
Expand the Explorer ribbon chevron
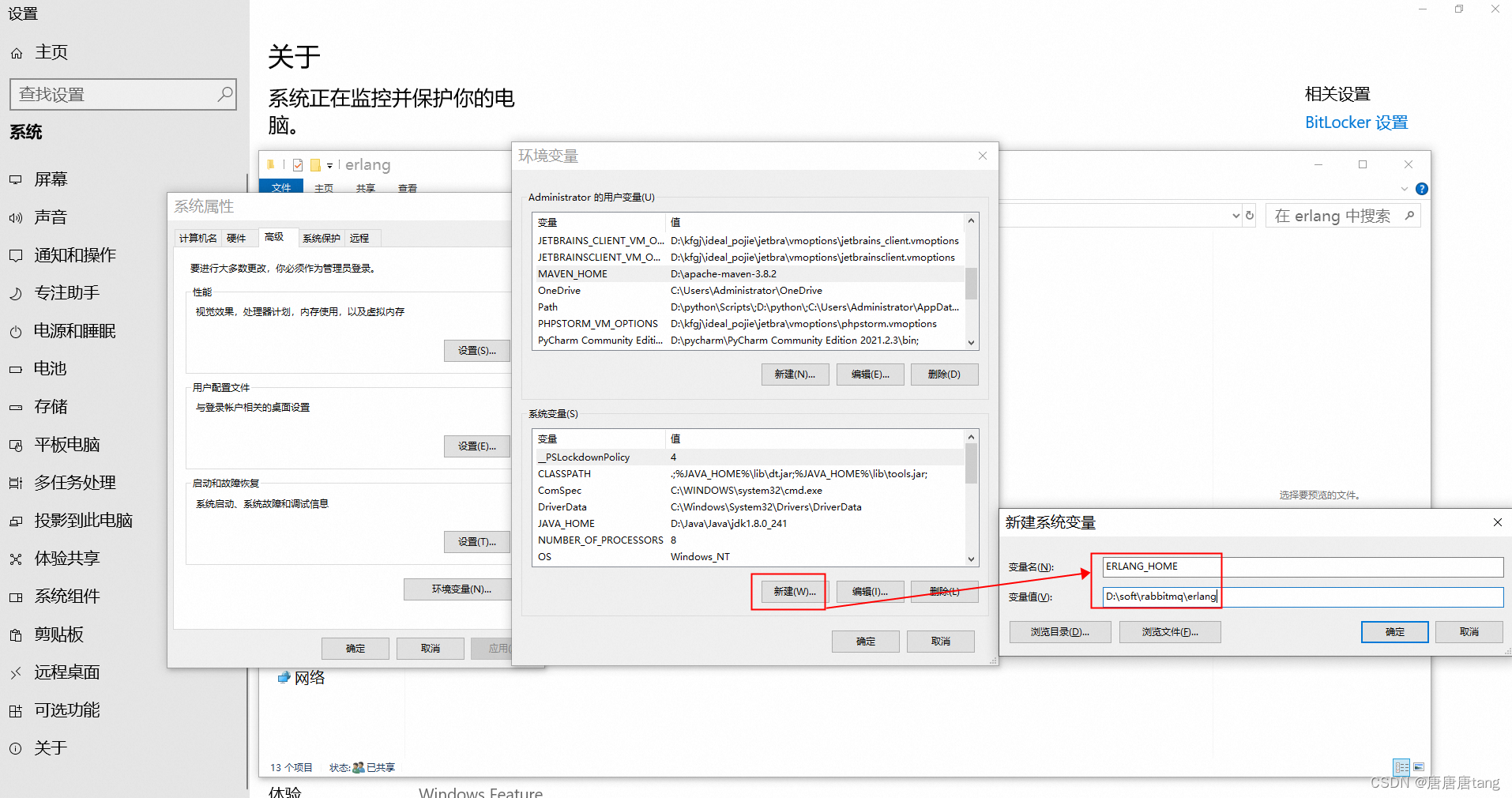tap(1404, 189)
